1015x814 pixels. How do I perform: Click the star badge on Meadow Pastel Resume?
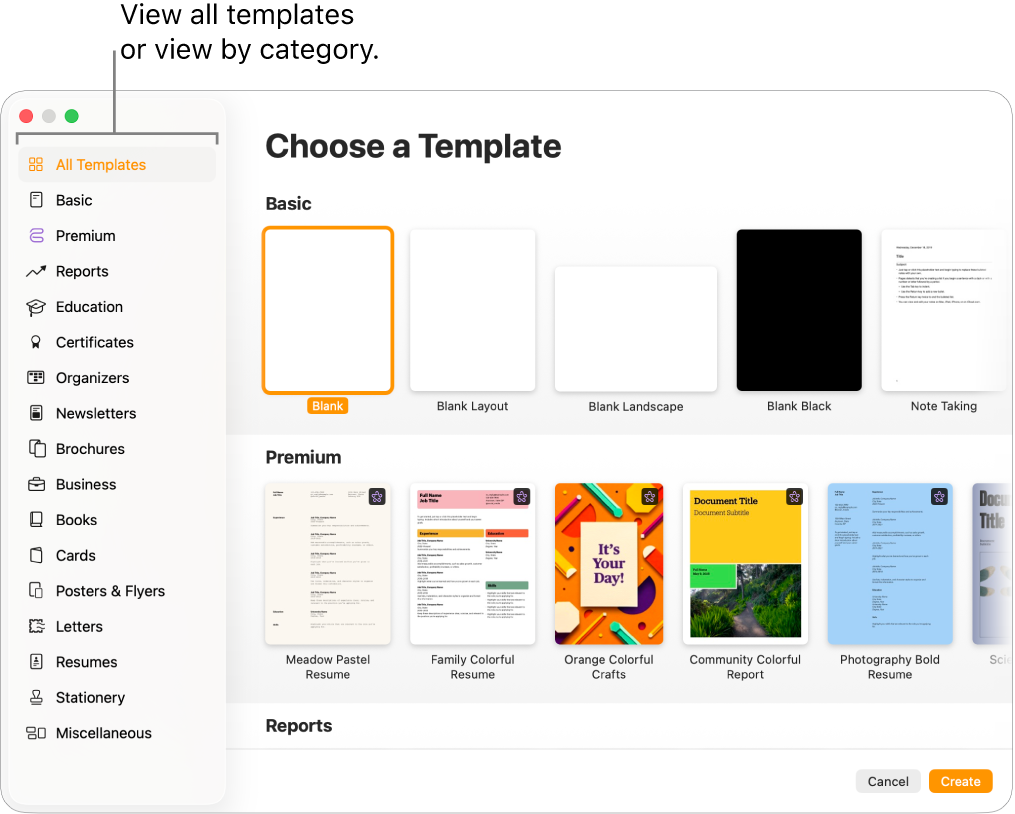tap(377, 496)
